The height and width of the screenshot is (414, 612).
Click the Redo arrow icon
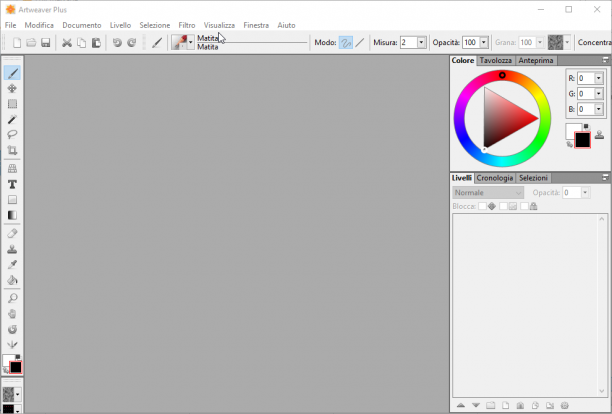tap(132, 43)
